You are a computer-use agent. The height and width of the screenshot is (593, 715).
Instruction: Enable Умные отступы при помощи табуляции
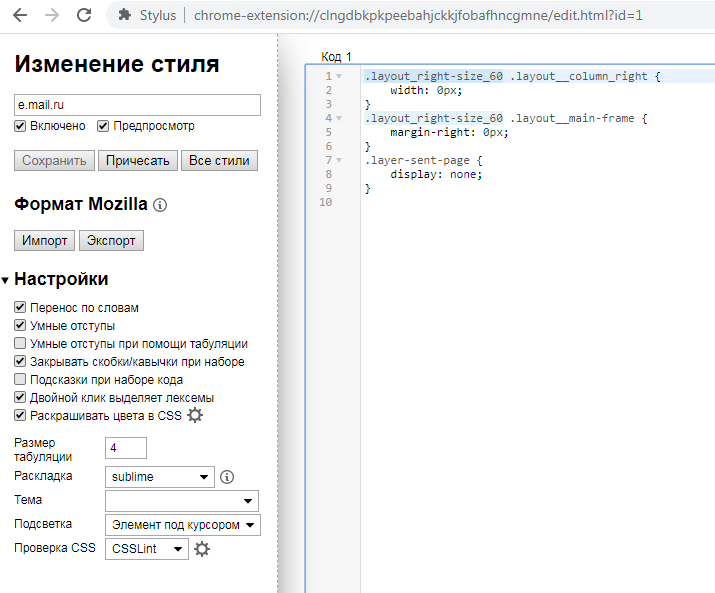[20, 343]
